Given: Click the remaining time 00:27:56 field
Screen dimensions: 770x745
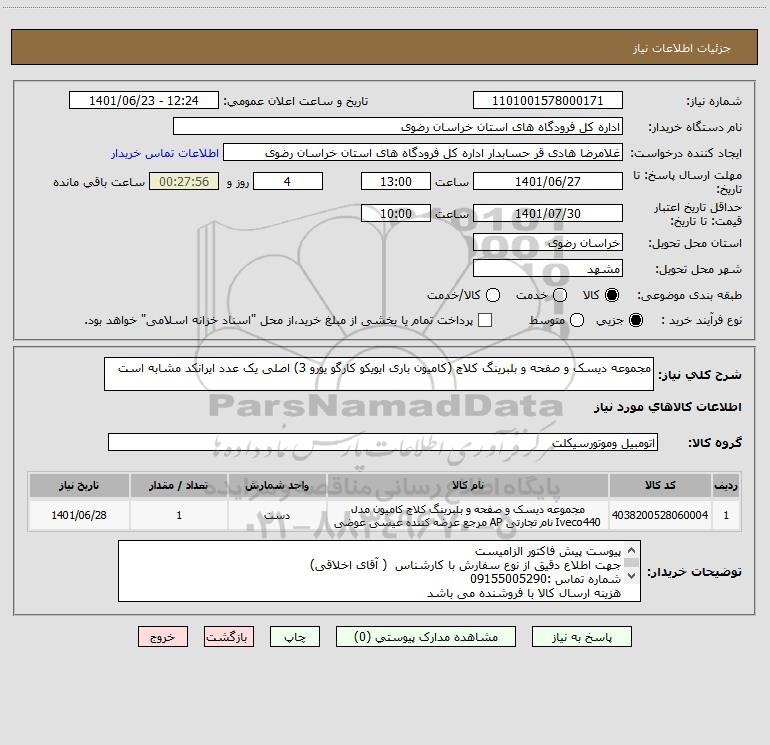Looking at the screenshot, I should click(184, 181).
